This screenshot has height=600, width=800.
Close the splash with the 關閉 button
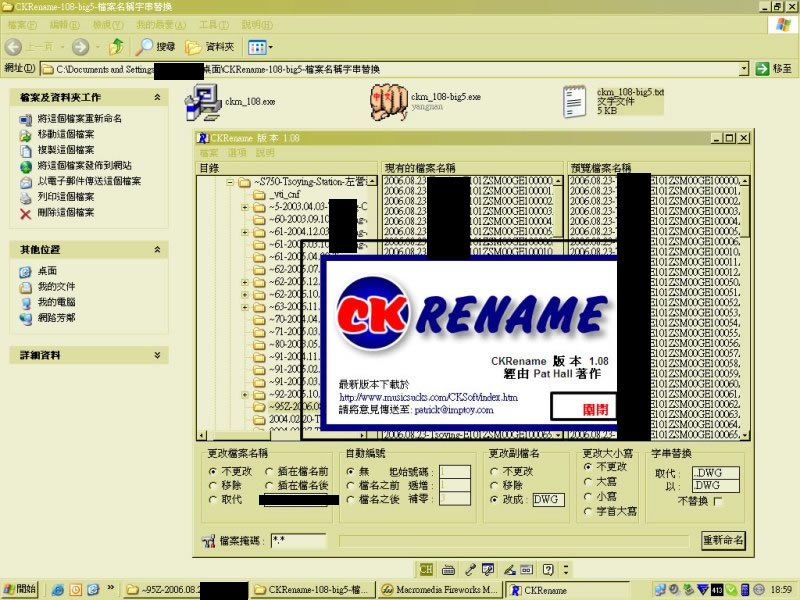[585, 409]
